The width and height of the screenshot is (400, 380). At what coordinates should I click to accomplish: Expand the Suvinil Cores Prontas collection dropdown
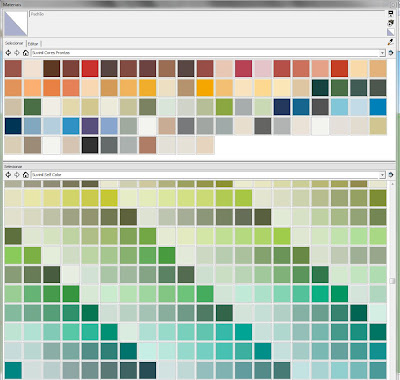pyautogui.click(x=382, y=53)
